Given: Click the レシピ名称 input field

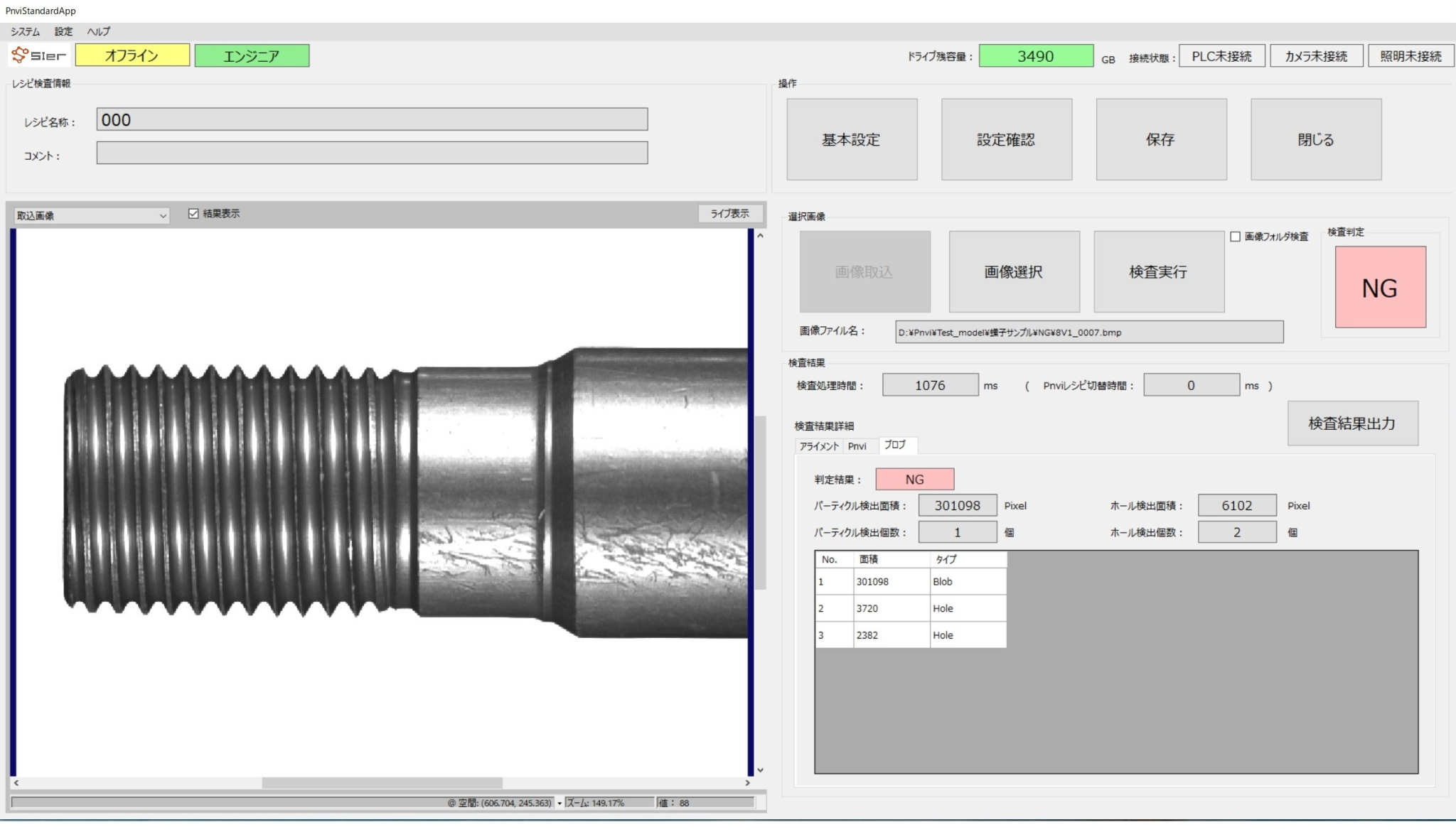Looking at the screenshot, I should (372, 119).
